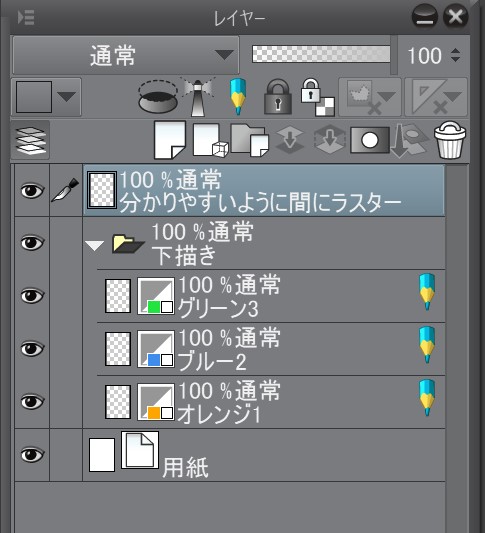Viewport: 485px width, 533px height.
Task: Toggle the Lock Layer padlock icon
Action: pyautogui.click(x=278, y=97)
